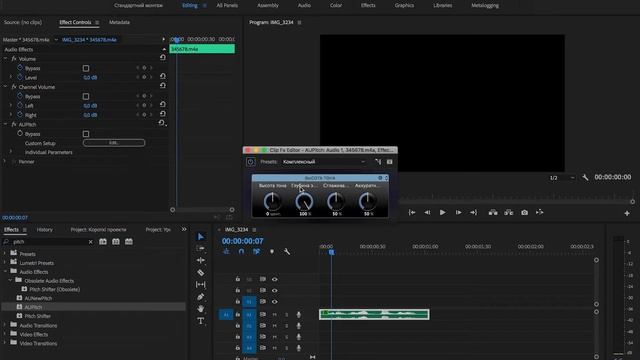This screenshot has width=640, height=360.
Task: Select the Razor tool
Action: pyautogui.click(x=200, y=272)
